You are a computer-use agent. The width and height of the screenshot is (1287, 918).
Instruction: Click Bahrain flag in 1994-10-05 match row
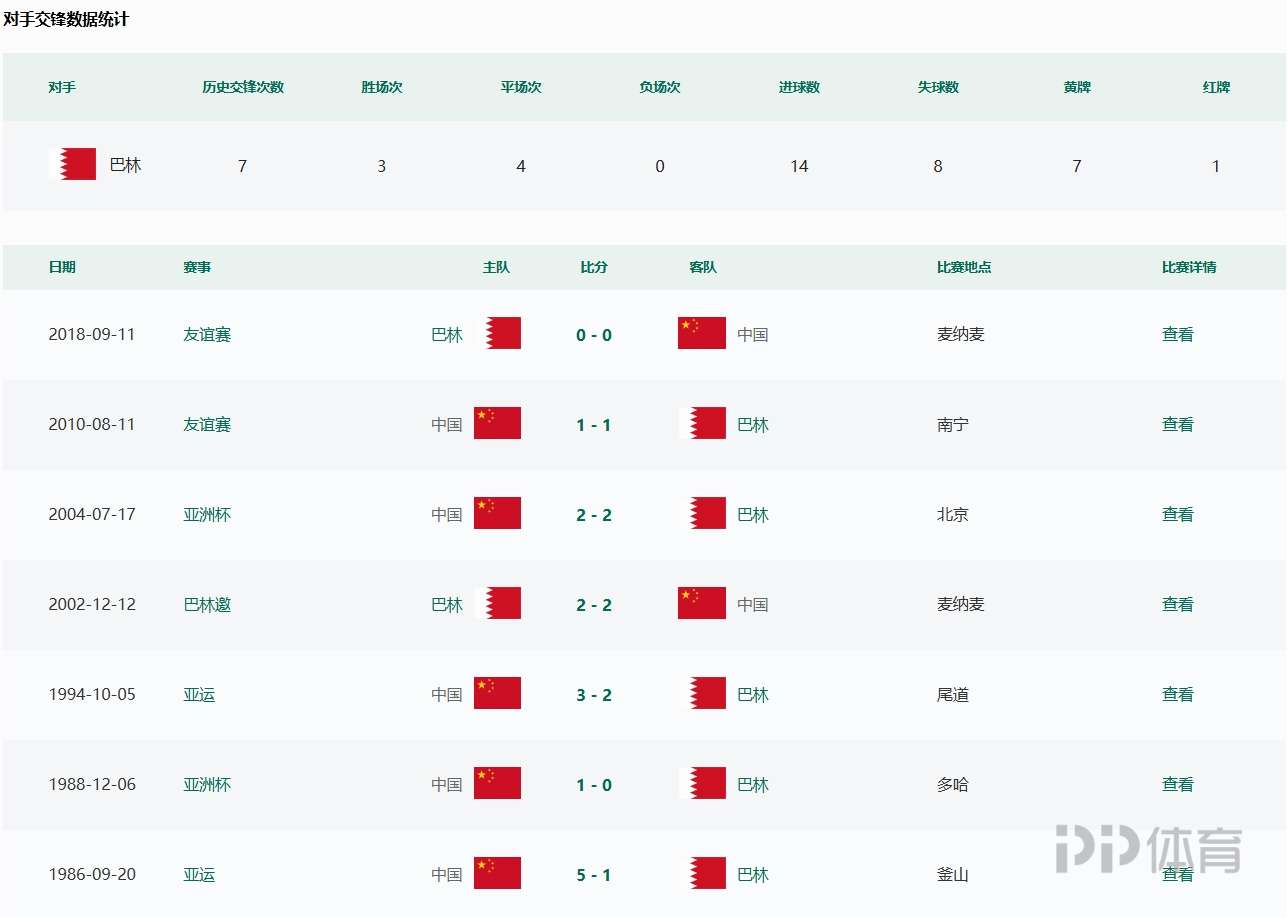pos(702,693)
